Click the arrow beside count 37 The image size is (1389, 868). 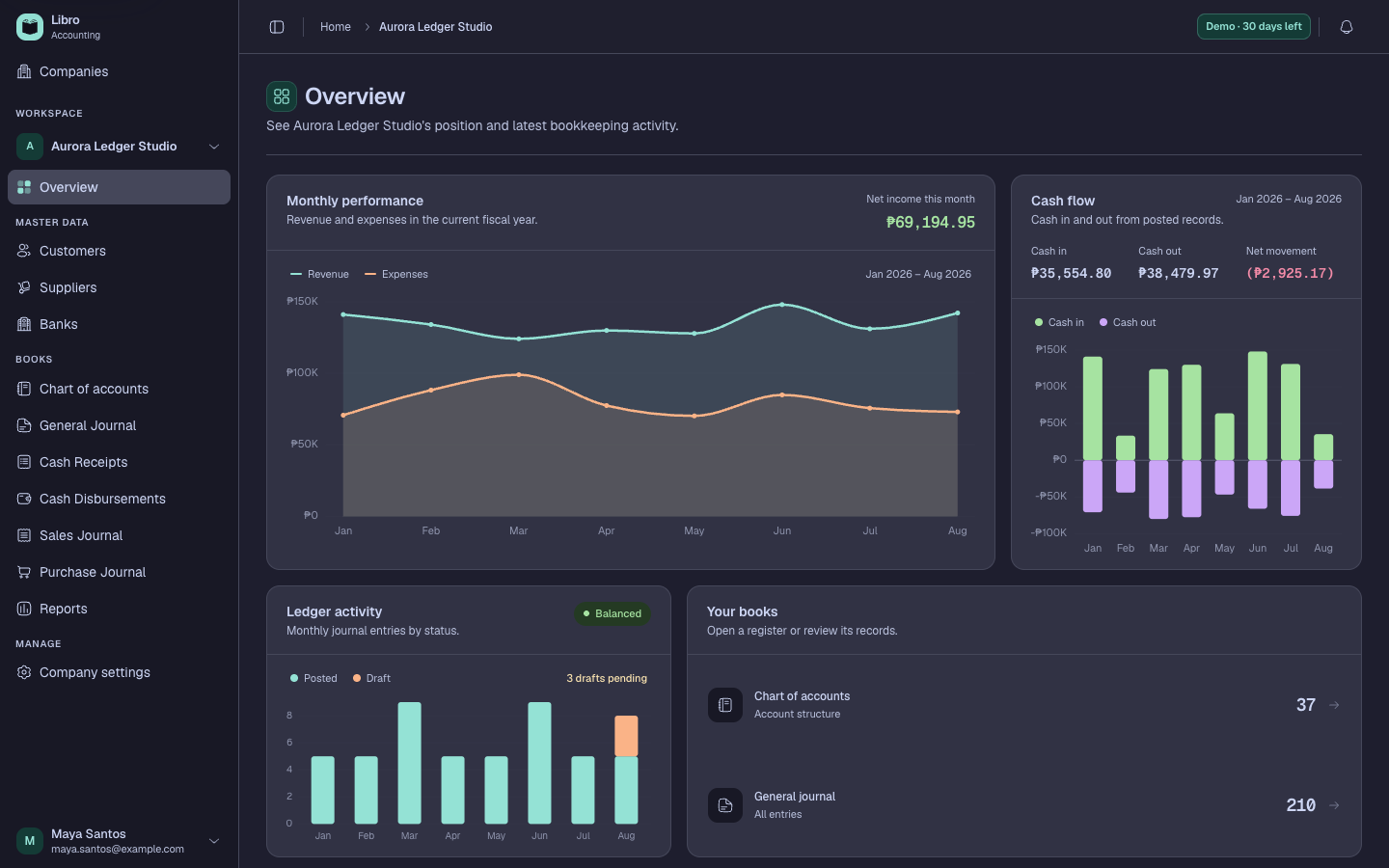1334,705
